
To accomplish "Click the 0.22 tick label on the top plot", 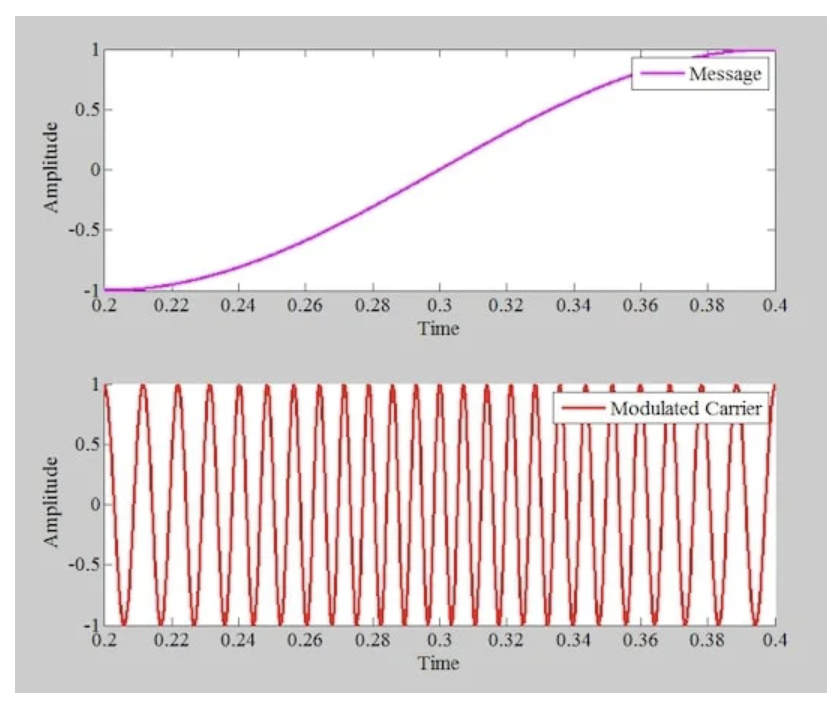I will click(171, 305).
